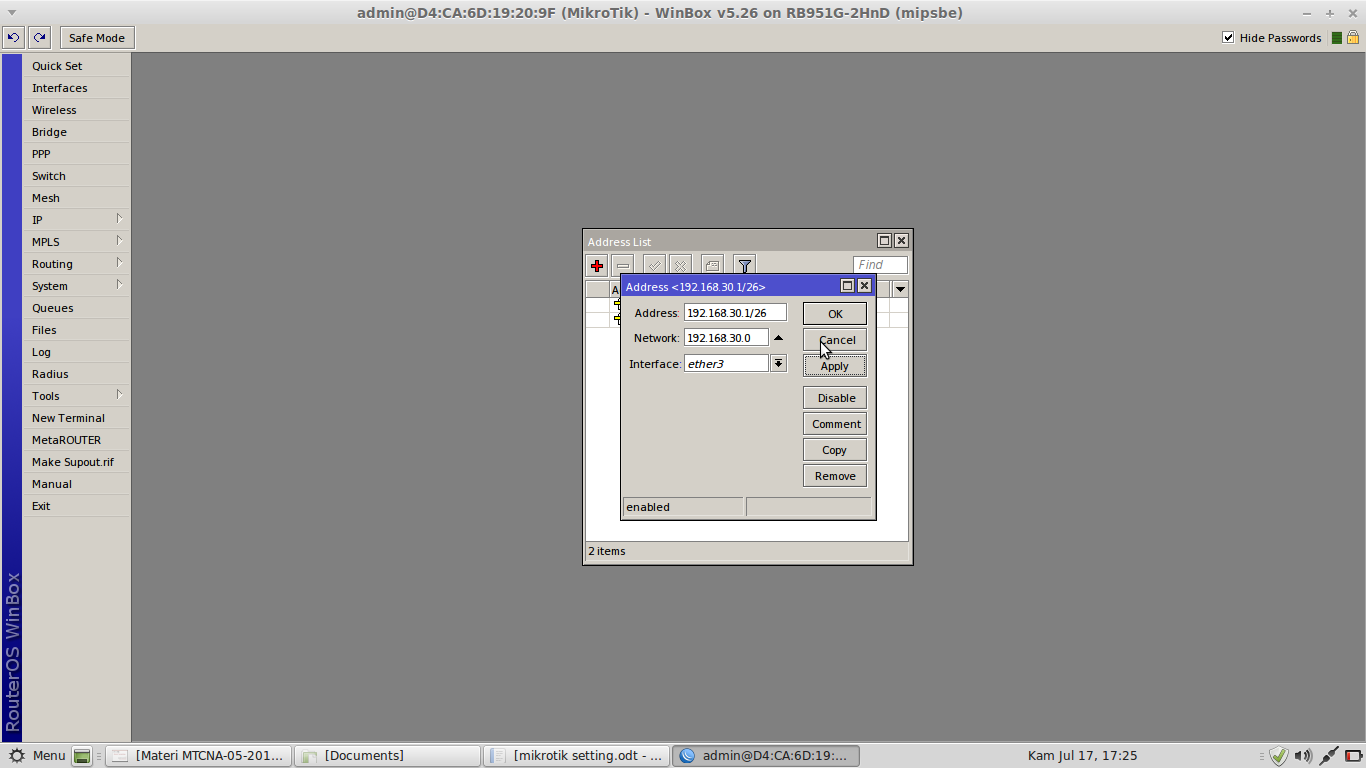Viewport: 1366px width, 768px height.
Task: Open the funnel Filter icon in Address List
Action: click(x=744, y=266)
